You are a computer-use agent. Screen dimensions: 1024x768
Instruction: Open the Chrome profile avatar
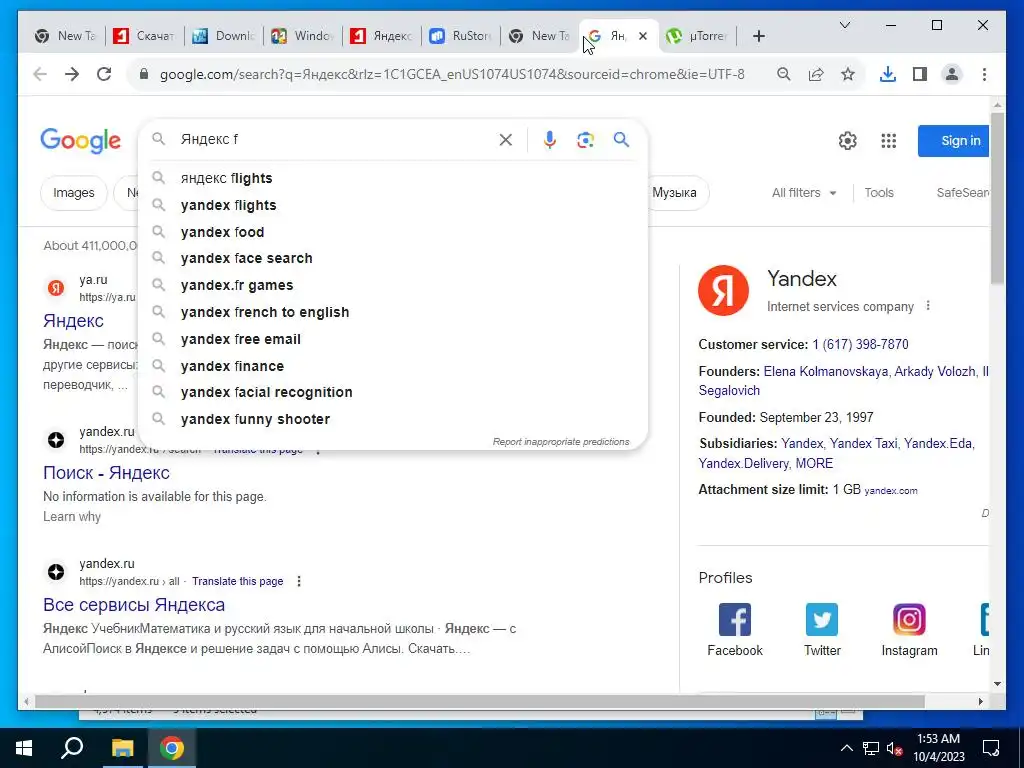pyautogui.click(x=952, y=74)
